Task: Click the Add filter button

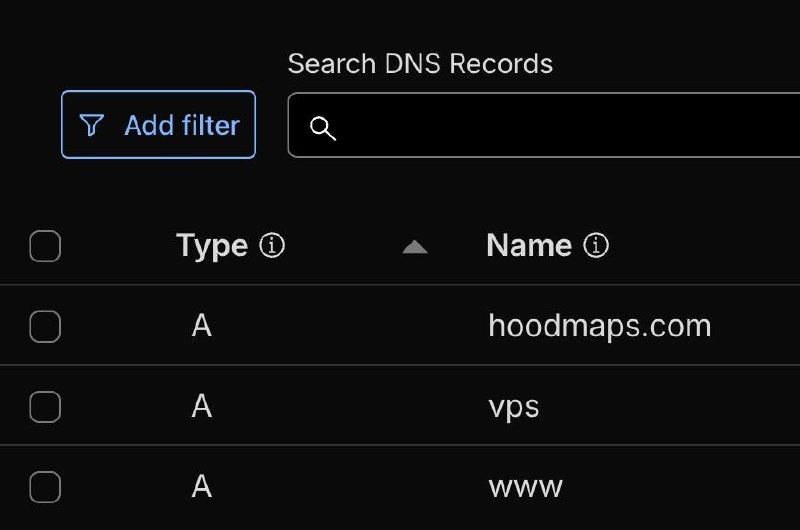Action: pyautogui.click(x=158, y=124)
